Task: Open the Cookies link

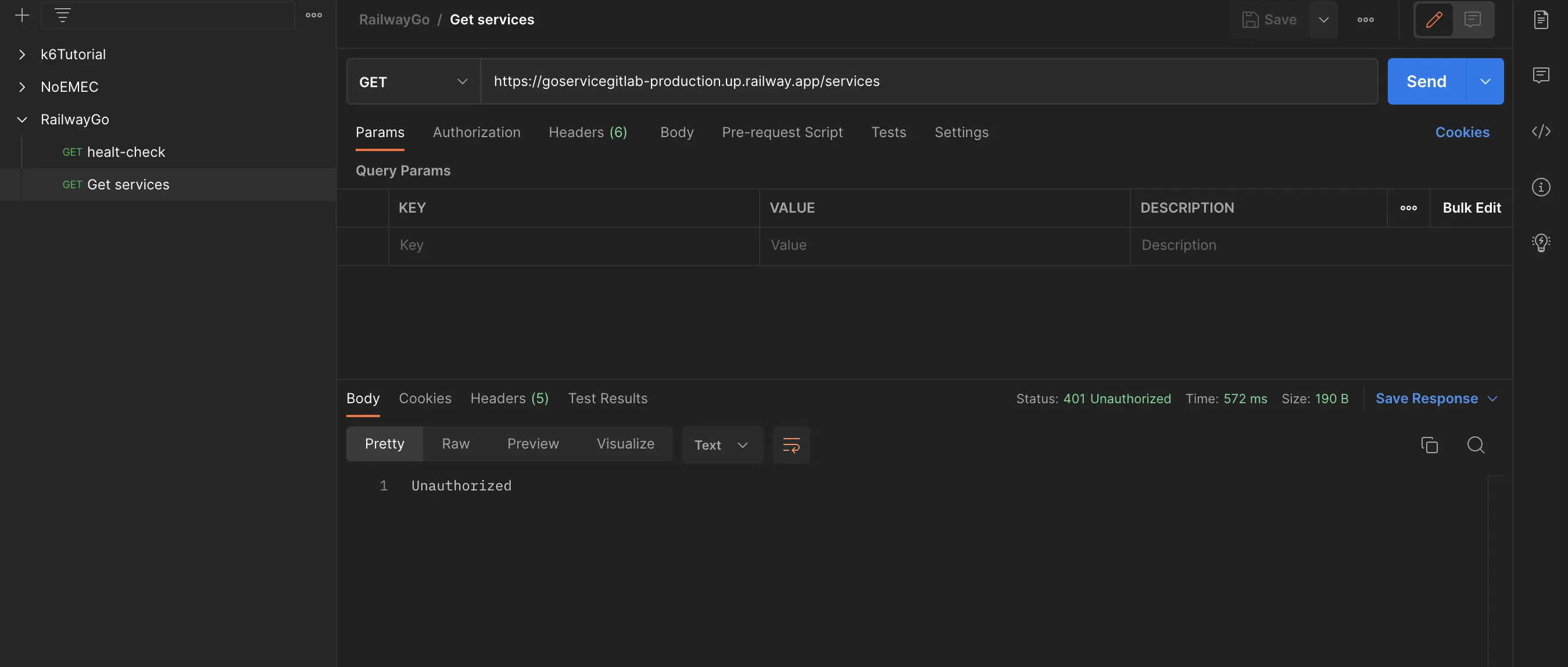Action: point(1462,132)
